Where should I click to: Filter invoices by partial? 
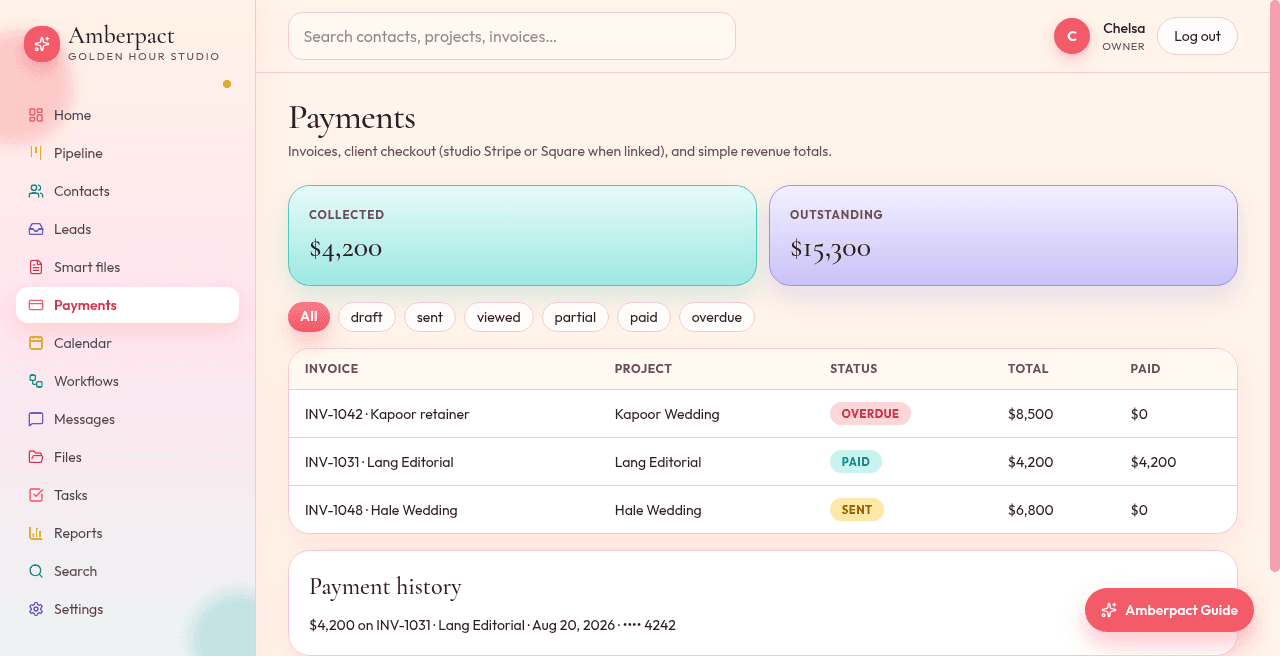[x=575, y=317]
